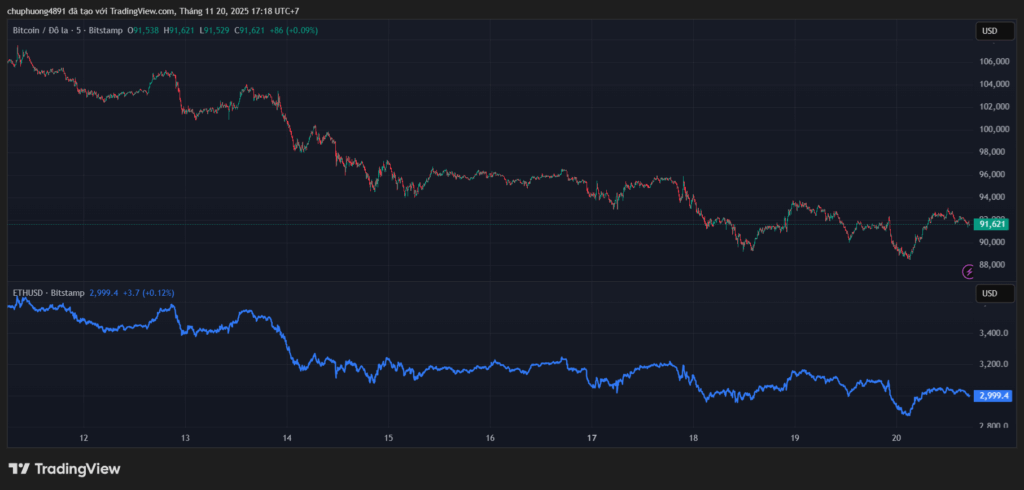Select the green 91,621 current price label

coord(993,225)
